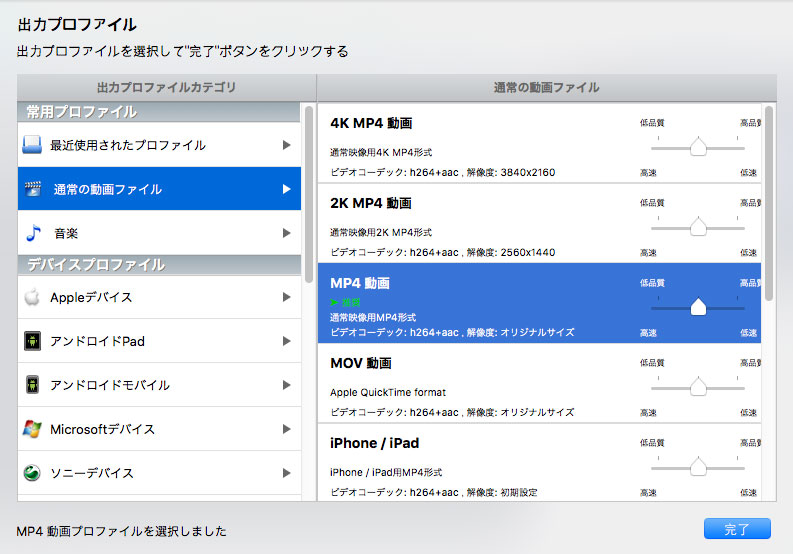
Task: Click the デバイスプロファイル section header
Action: (159, 265)
